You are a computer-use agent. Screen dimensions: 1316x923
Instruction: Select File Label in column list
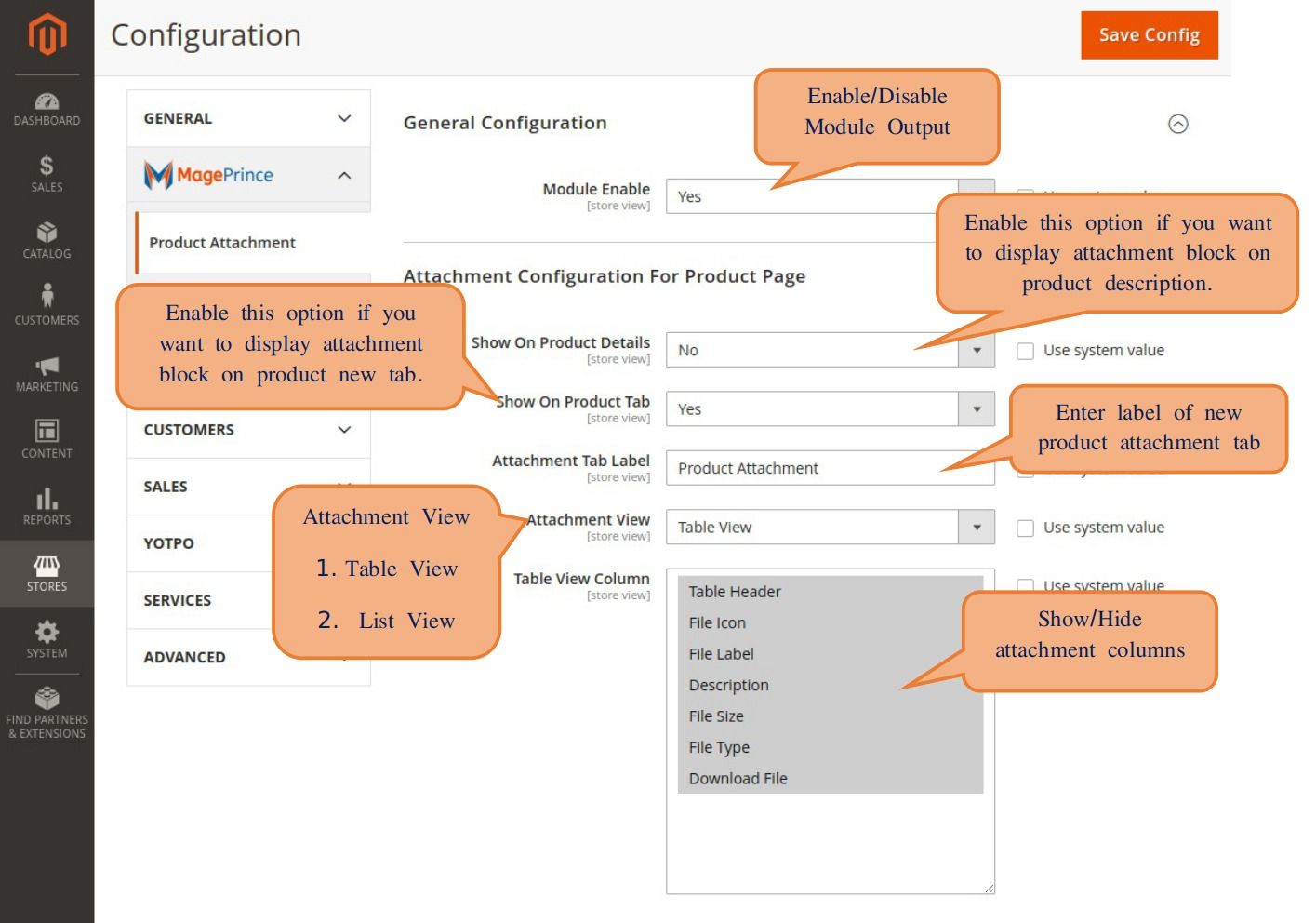(x=831, y=654)
